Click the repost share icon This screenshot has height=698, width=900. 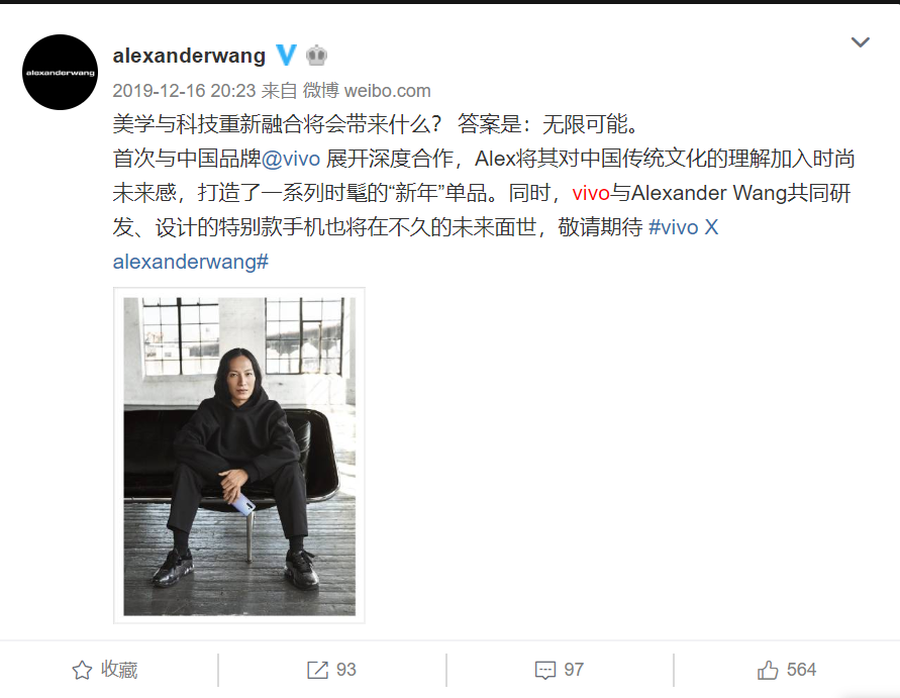[317, 670]
